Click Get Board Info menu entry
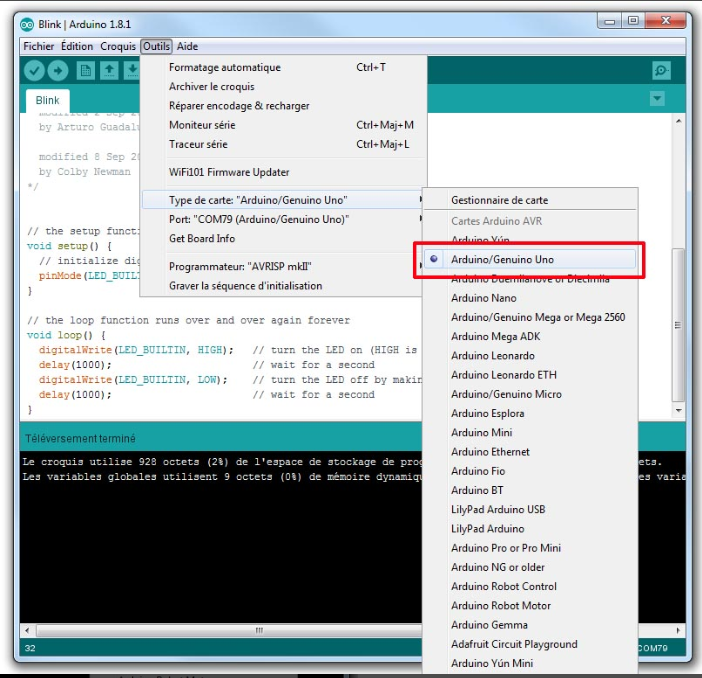This screenshot has height=678, width=702. pyautogui.click(x=202, y=238)
